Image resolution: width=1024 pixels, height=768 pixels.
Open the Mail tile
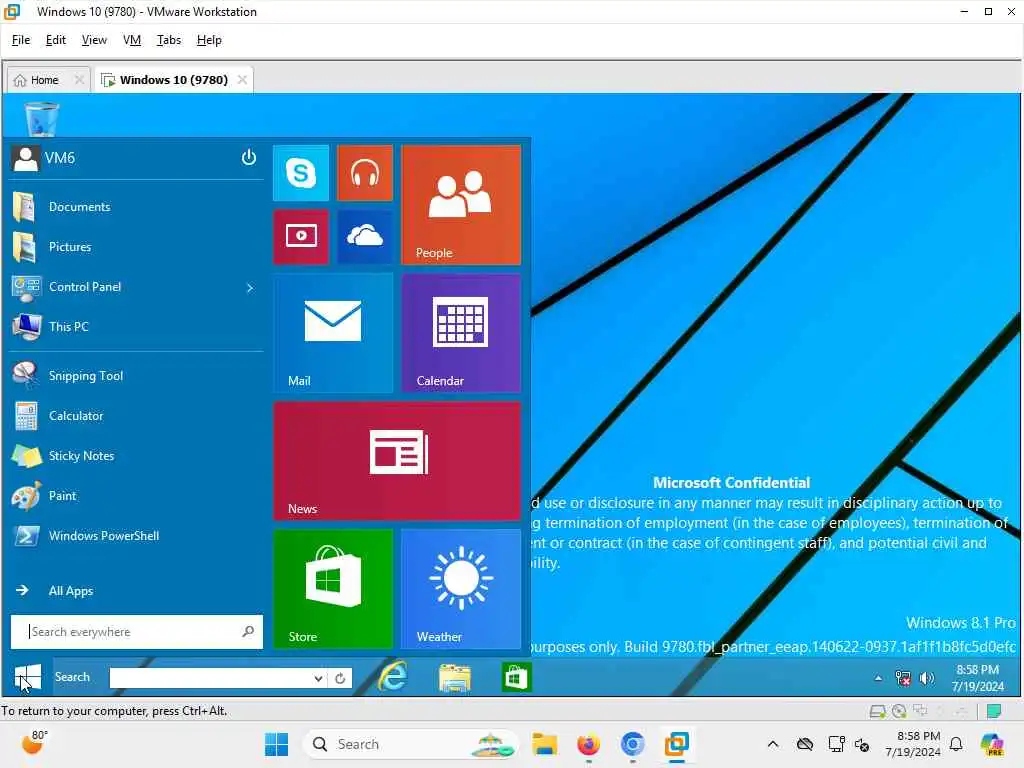pyautogui.click(x=332, y=333)
